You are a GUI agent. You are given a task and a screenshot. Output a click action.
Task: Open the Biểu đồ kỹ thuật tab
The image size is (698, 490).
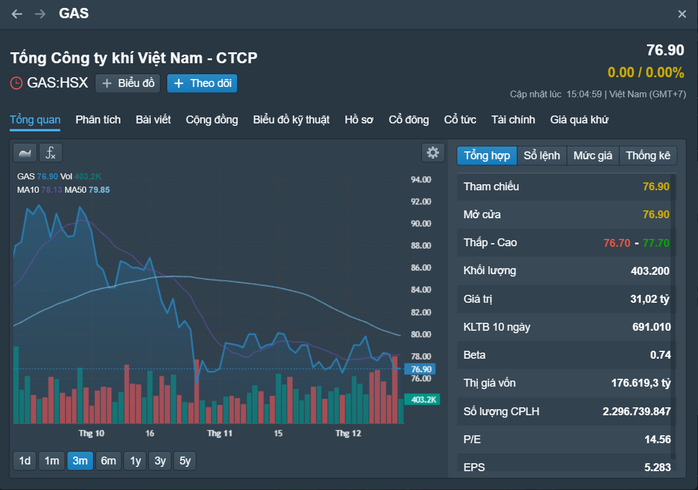click(x=291, y=120)
